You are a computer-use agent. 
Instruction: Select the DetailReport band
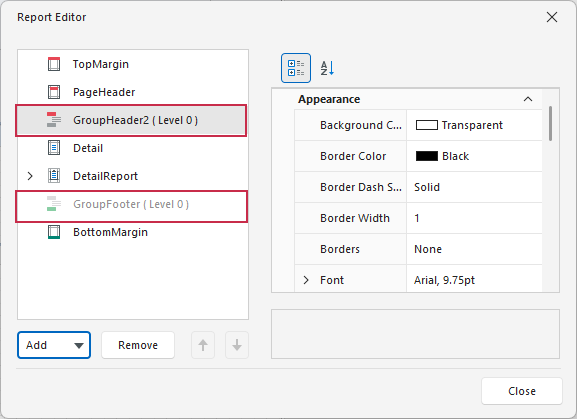point(133,176)
